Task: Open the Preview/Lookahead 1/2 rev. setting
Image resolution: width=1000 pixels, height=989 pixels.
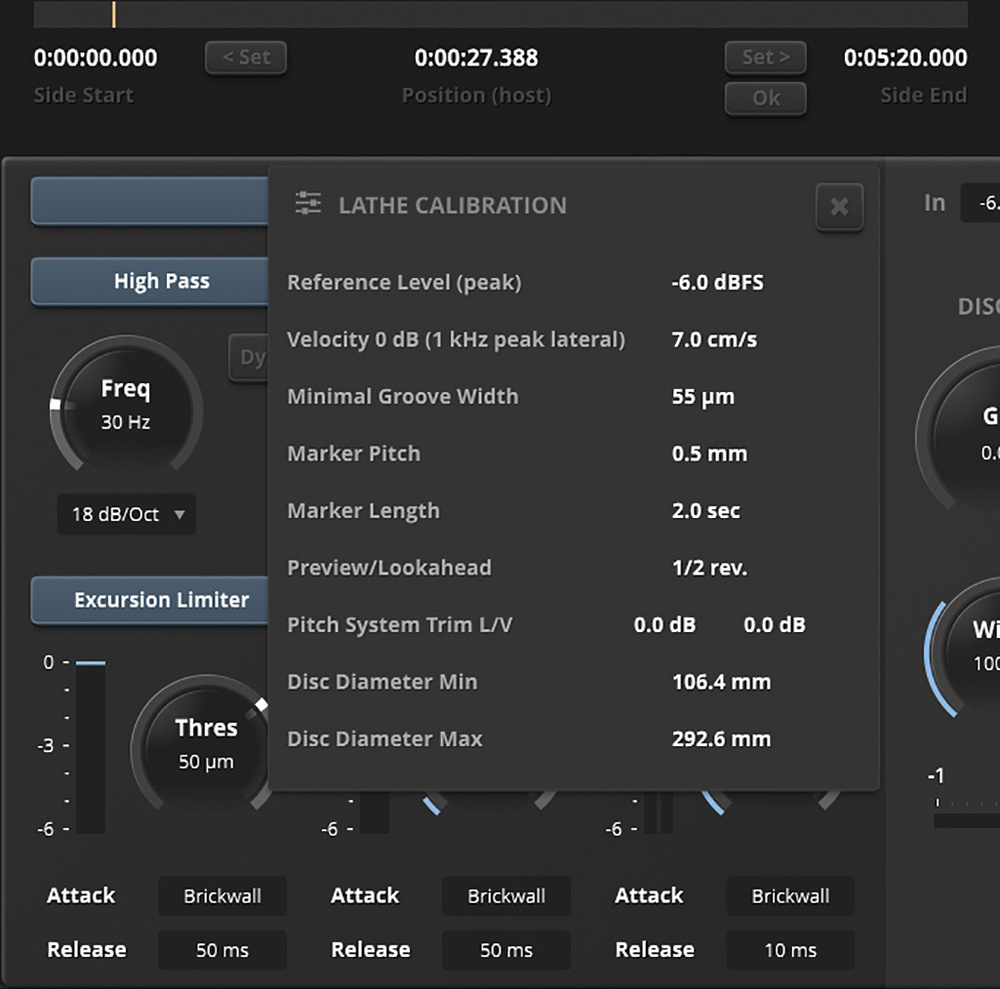Action: [x=709, y=568]
